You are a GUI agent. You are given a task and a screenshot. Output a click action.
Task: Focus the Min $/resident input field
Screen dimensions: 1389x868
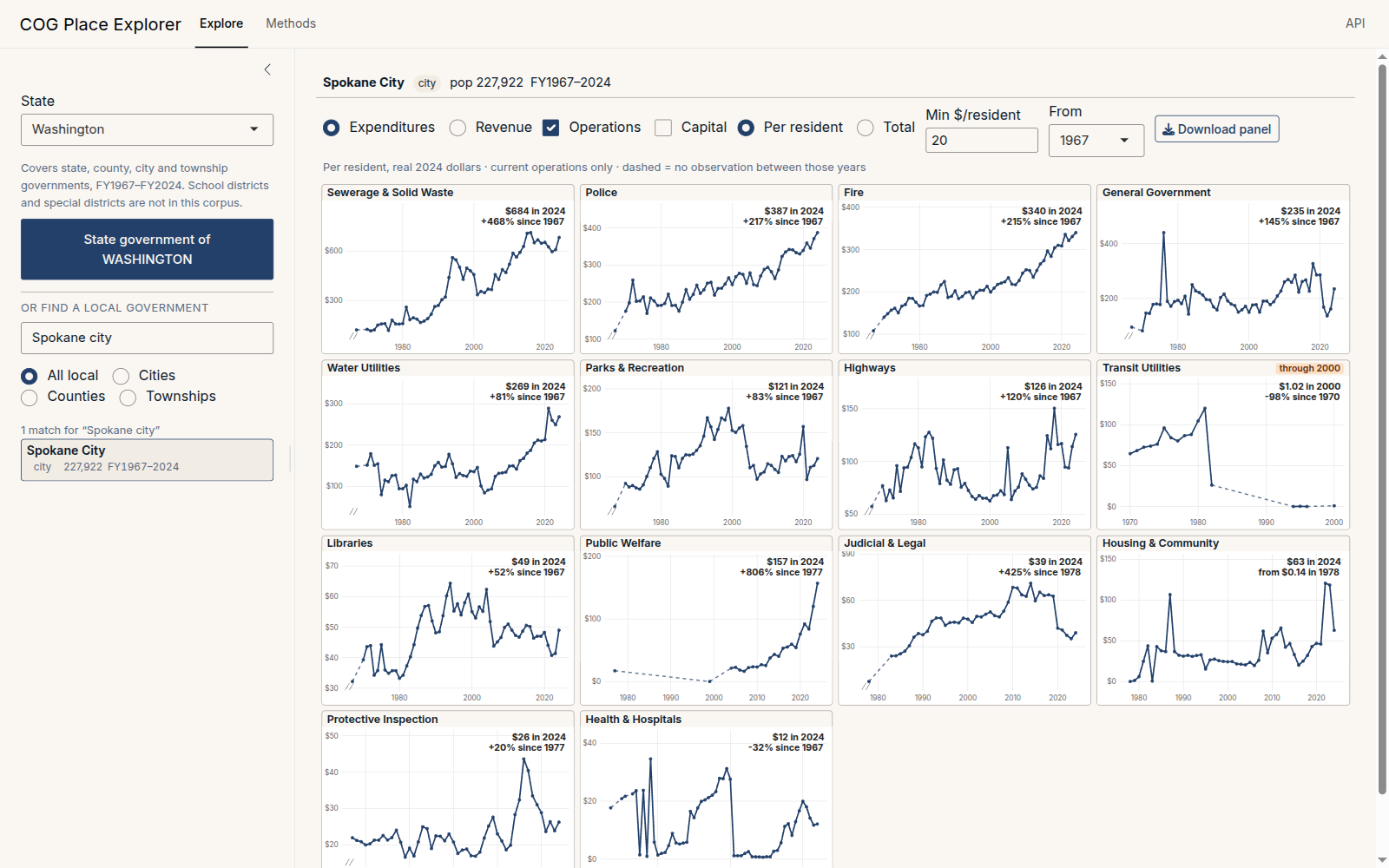point(981,141)
